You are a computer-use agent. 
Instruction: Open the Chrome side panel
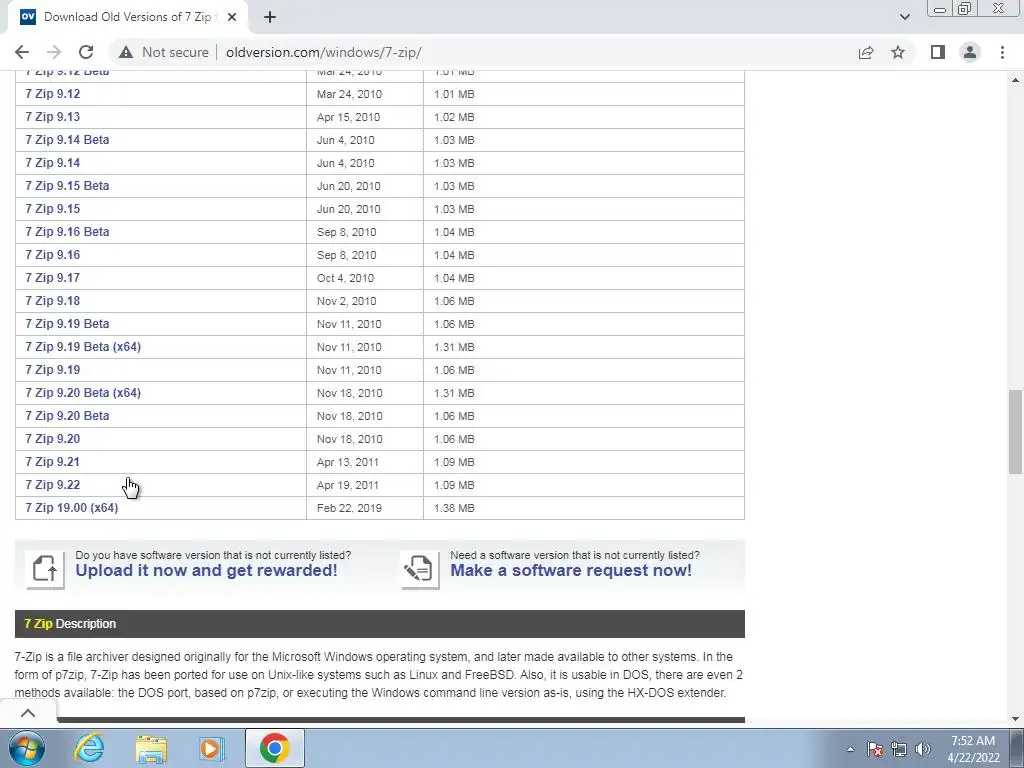[938, 52]
